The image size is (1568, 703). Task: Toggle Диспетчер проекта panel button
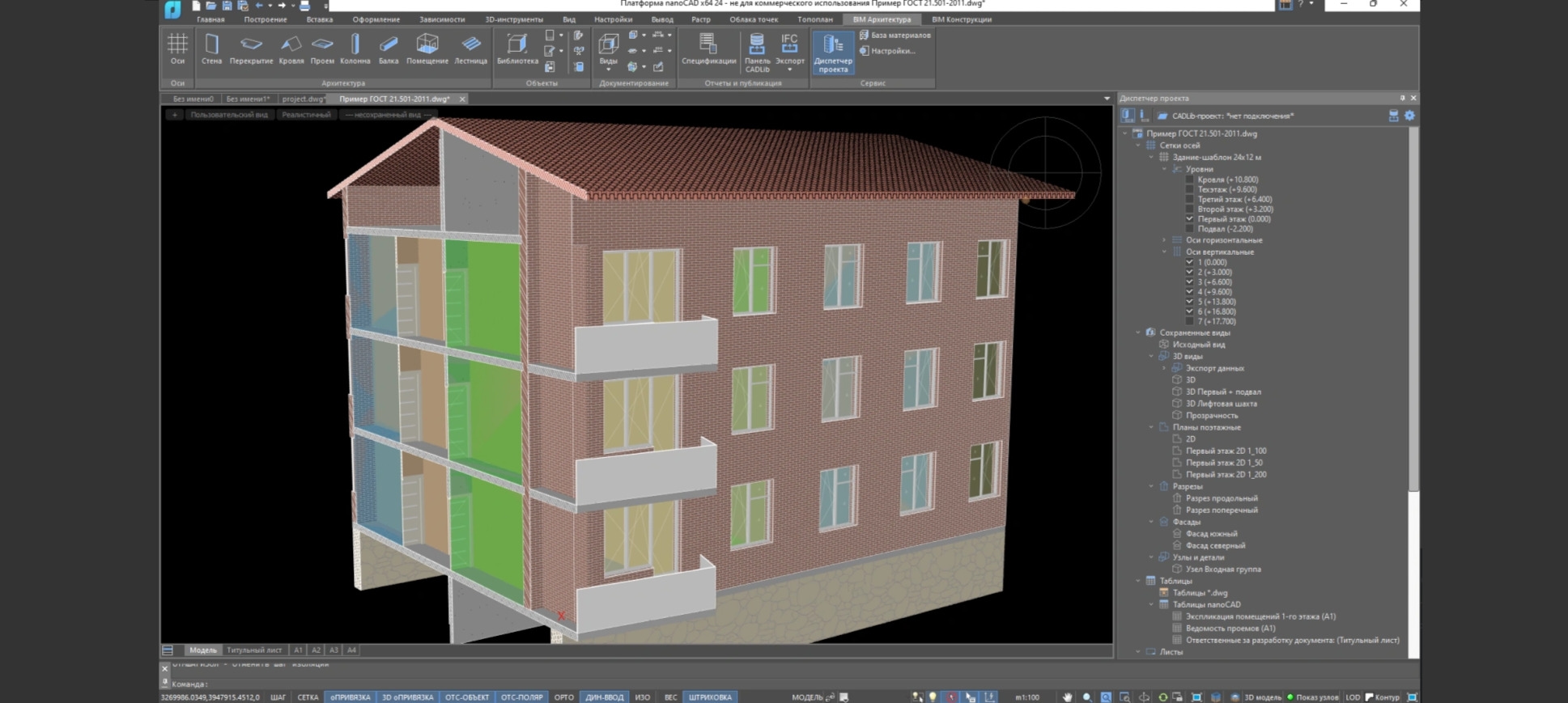[833, 53]
